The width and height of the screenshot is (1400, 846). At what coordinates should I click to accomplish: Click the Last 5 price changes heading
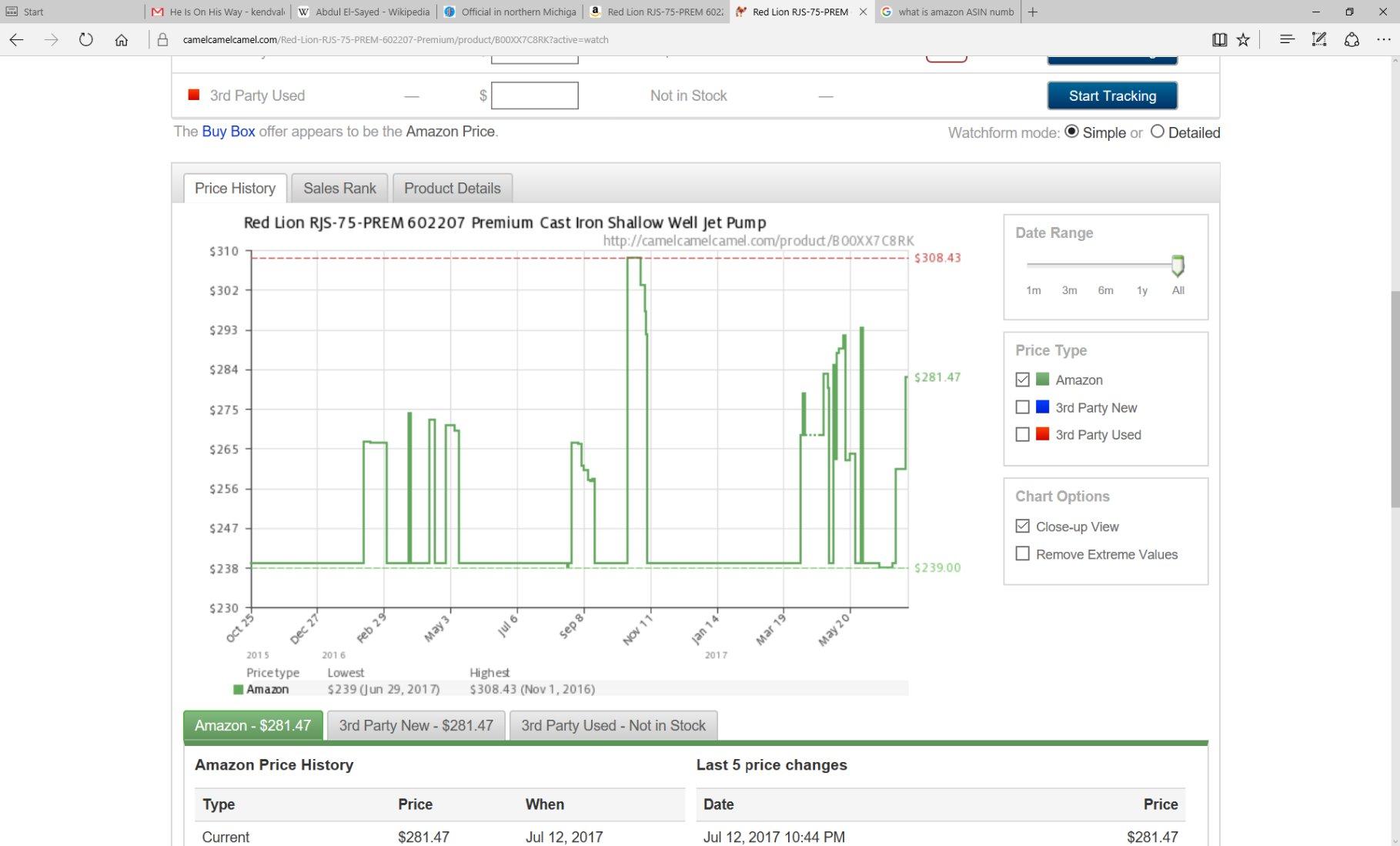tap(772, 765)
